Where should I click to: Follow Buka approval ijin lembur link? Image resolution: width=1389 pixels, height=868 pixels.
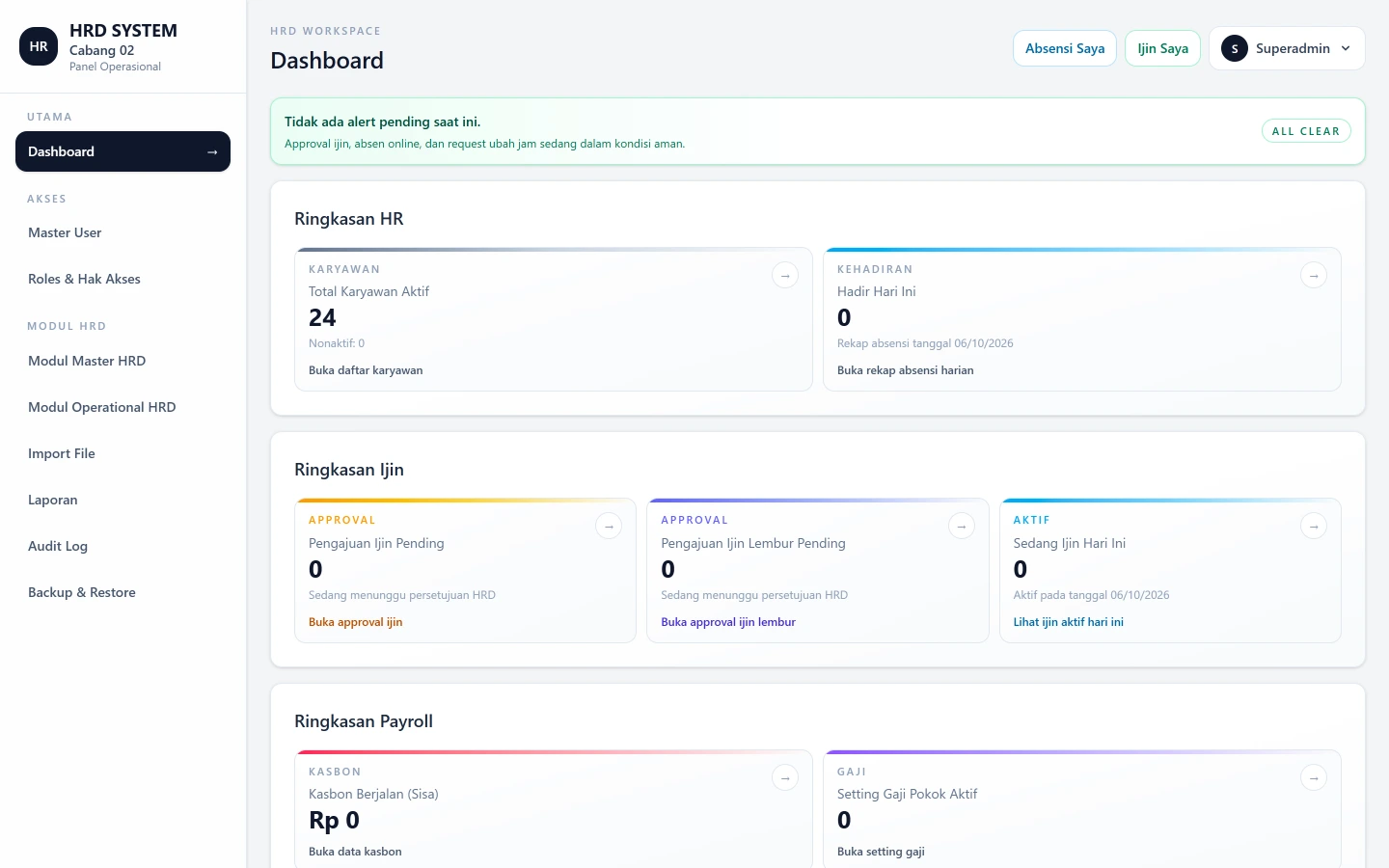(728, 622)
